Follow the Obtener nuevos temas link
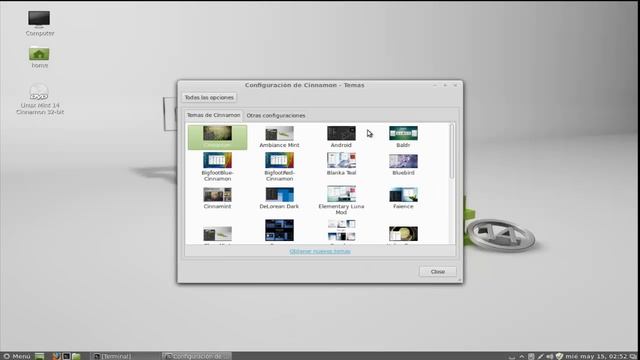The height and width of the screenshot is (360, 640). [x=320, y=251]
